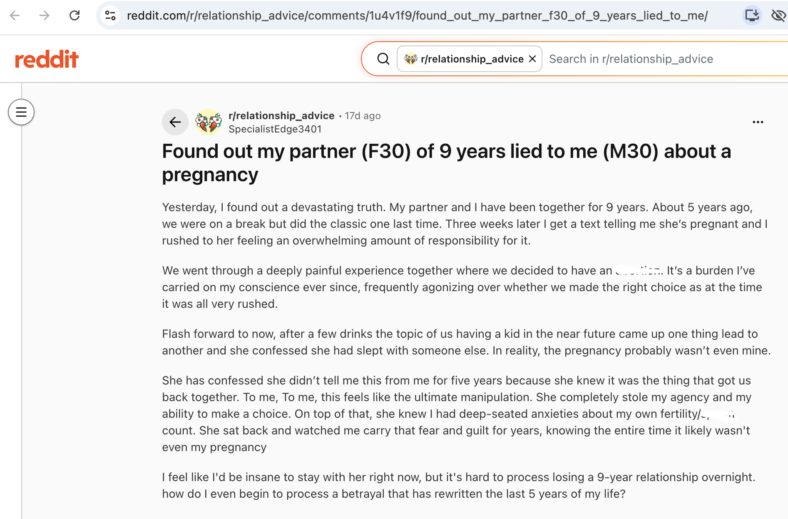This screenshot has height=519, width=788.
Task: Click the 17d ago post timestamp
Action: pos(362,116)
